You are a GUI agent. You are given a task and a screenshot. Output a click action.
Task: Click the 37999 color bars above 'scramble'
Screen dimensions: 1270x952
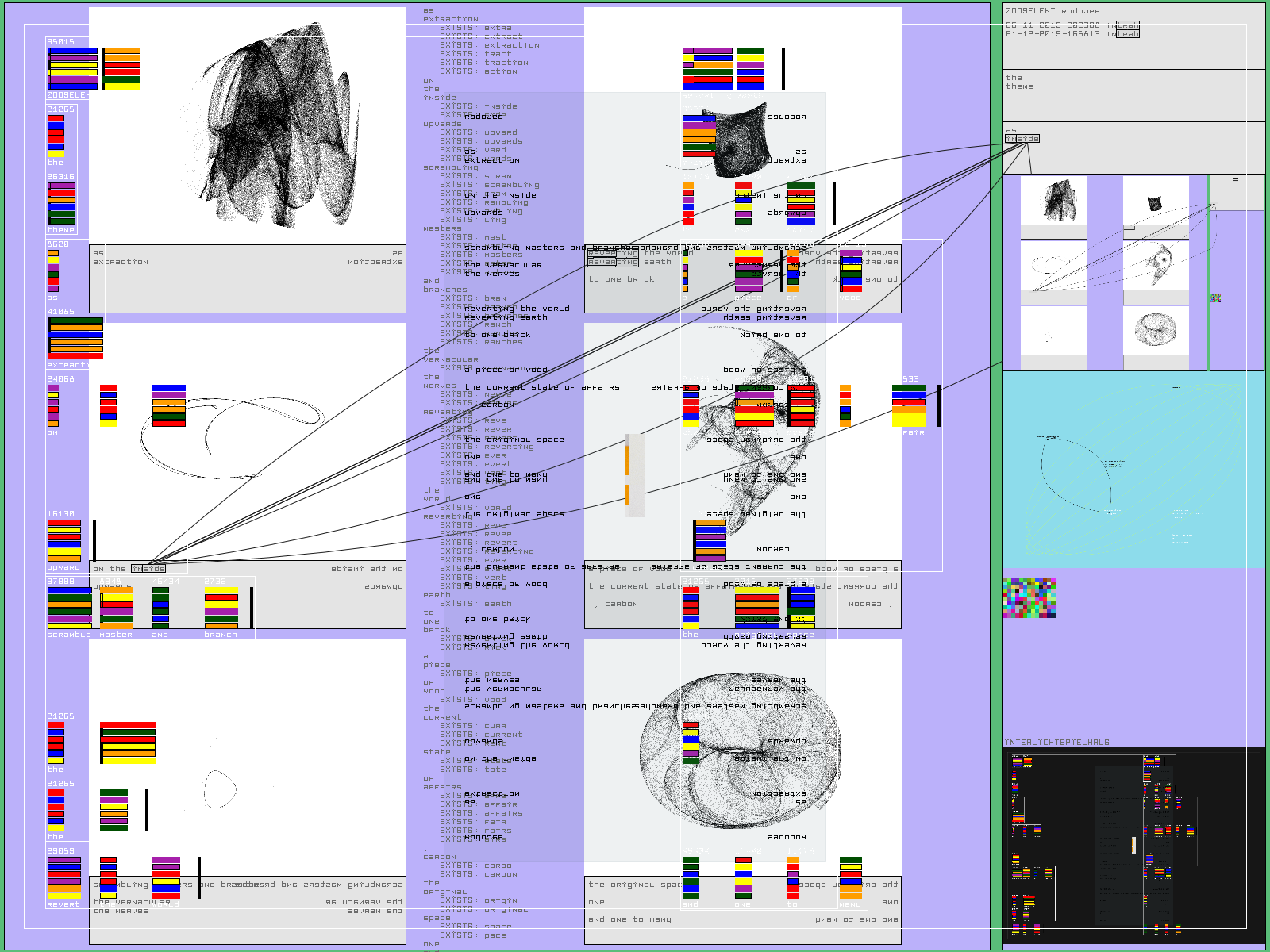69,608
